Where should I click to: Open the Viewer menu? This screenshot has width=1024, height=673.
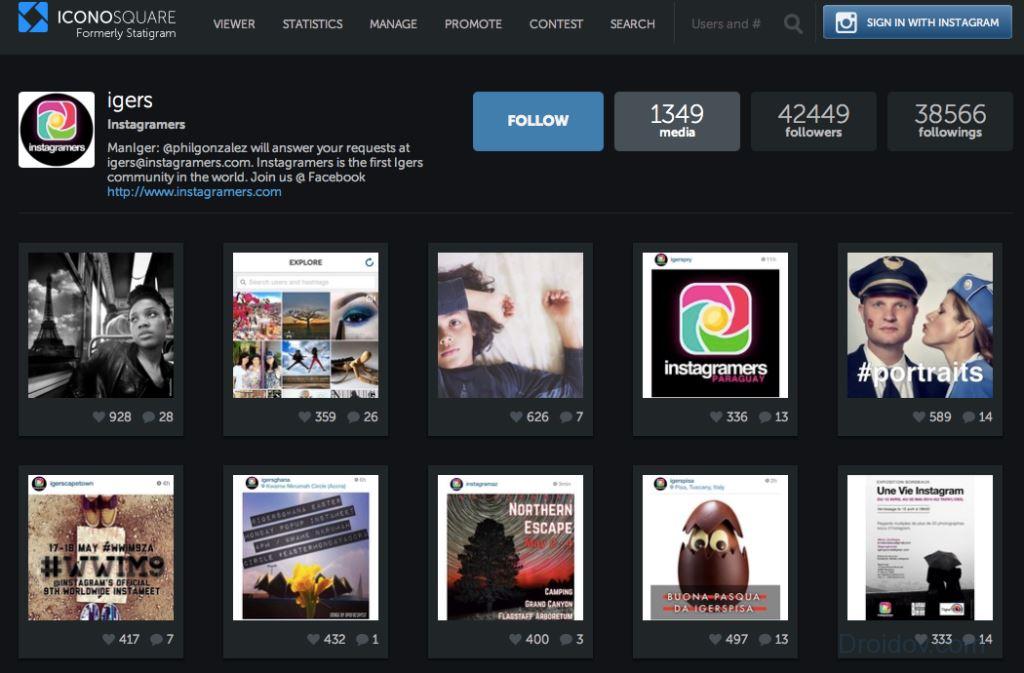234,24
